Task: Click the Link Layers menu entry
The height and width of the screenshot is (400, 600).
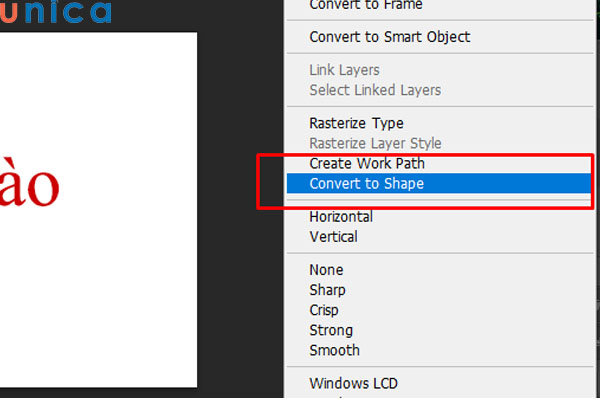Action: (344, 70)
